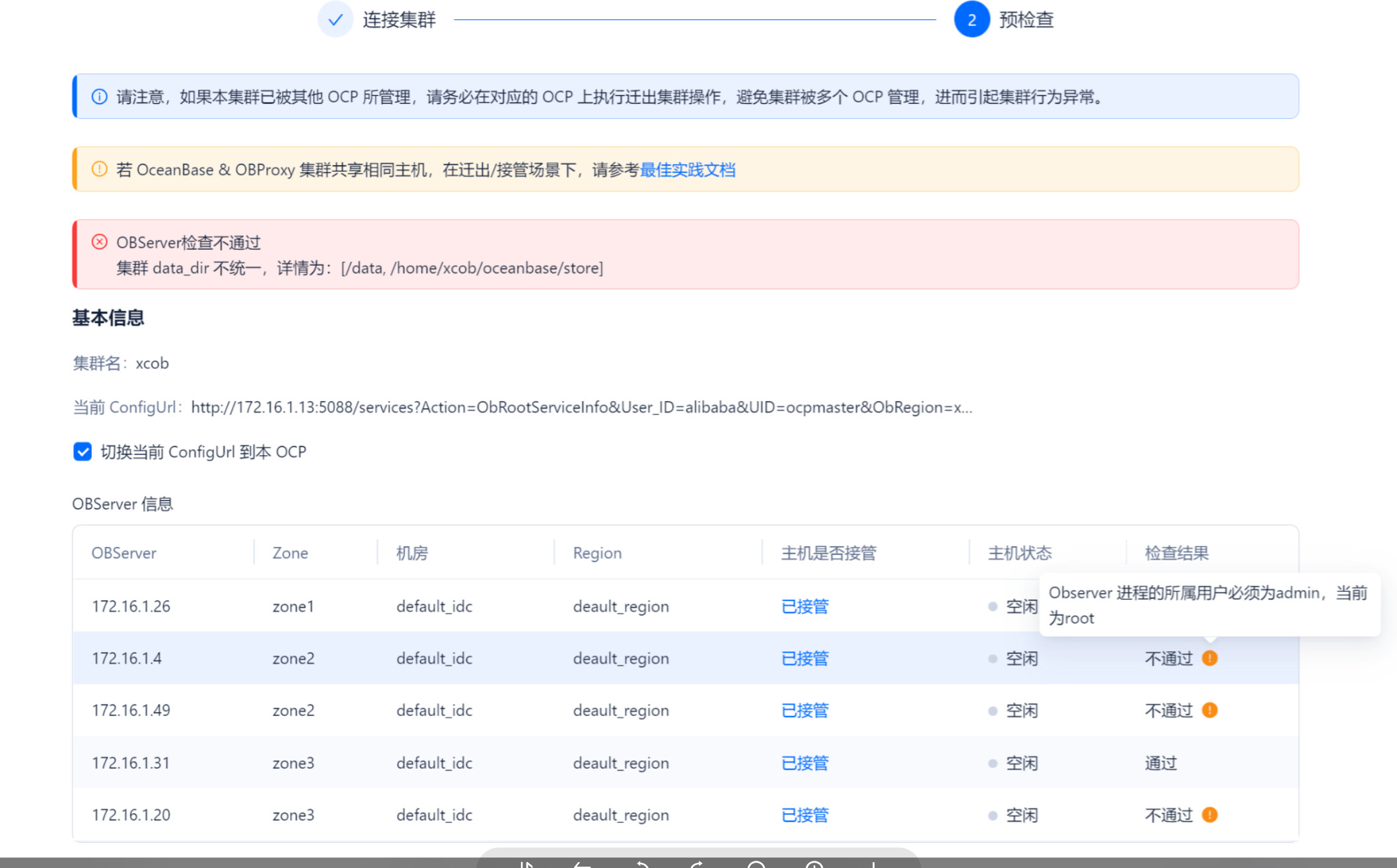Click the 预检查 step label

(1026, 20)
